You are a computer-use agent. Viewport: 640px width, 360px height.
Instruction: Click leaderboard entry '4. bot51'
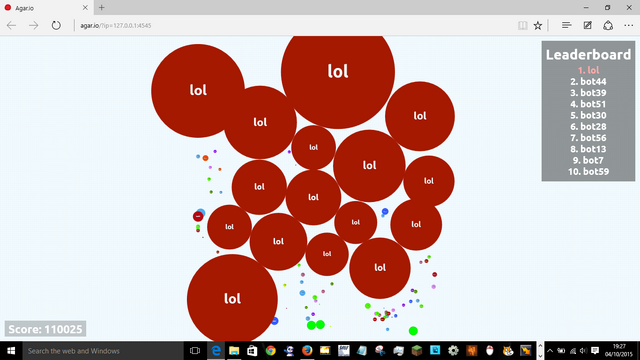click(x=588, y=104)
